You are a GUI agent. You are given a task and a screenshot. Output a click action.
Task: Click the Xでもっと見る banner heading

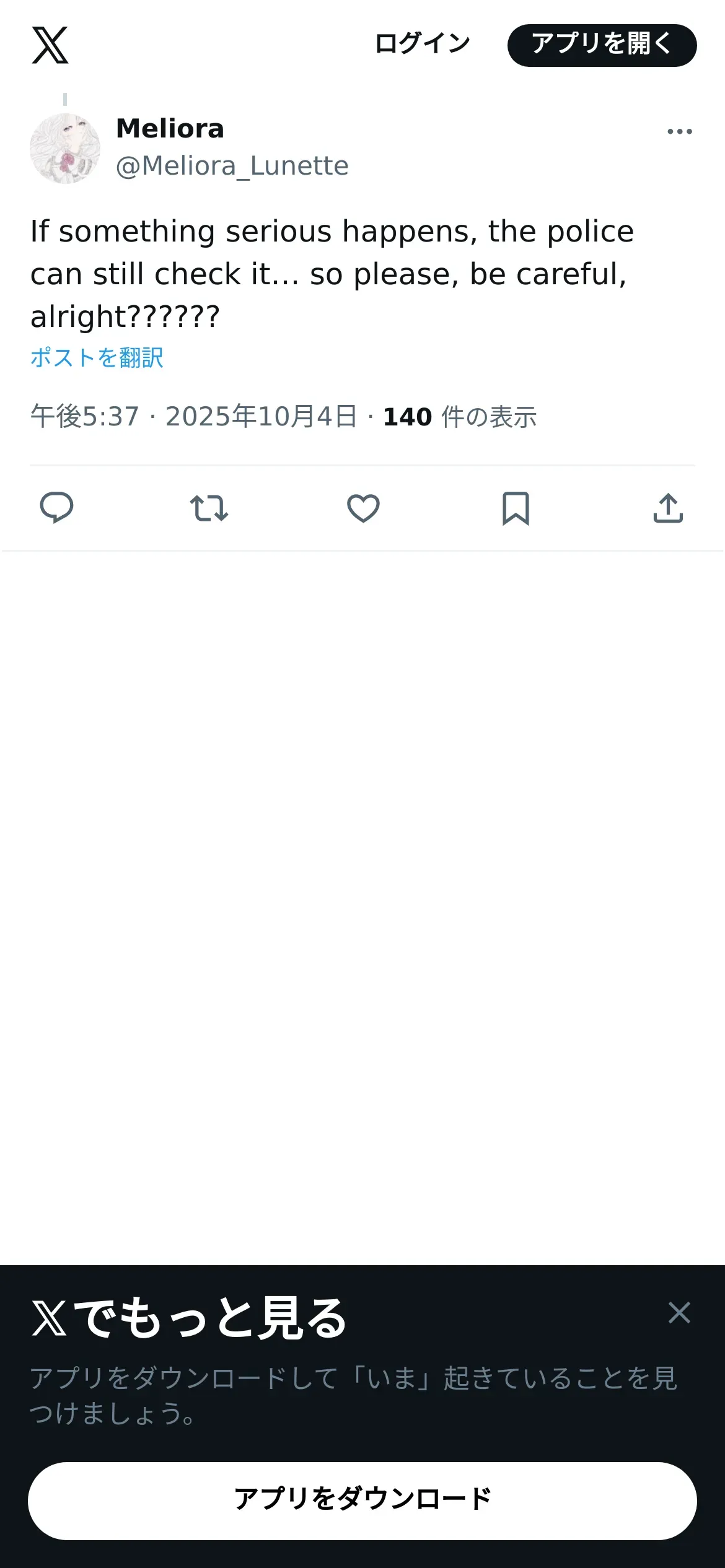pos(189,1317)
